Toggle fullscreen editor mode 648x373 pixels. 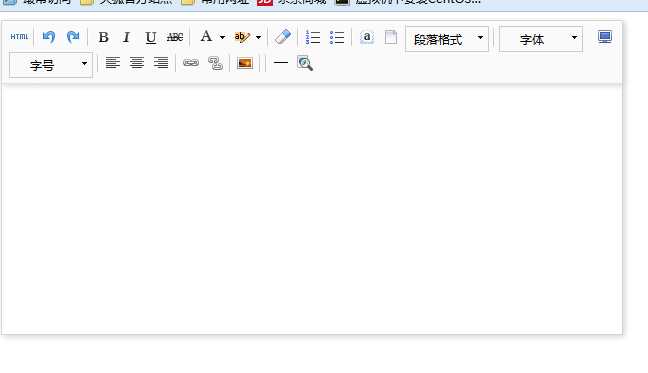[605, 37]
